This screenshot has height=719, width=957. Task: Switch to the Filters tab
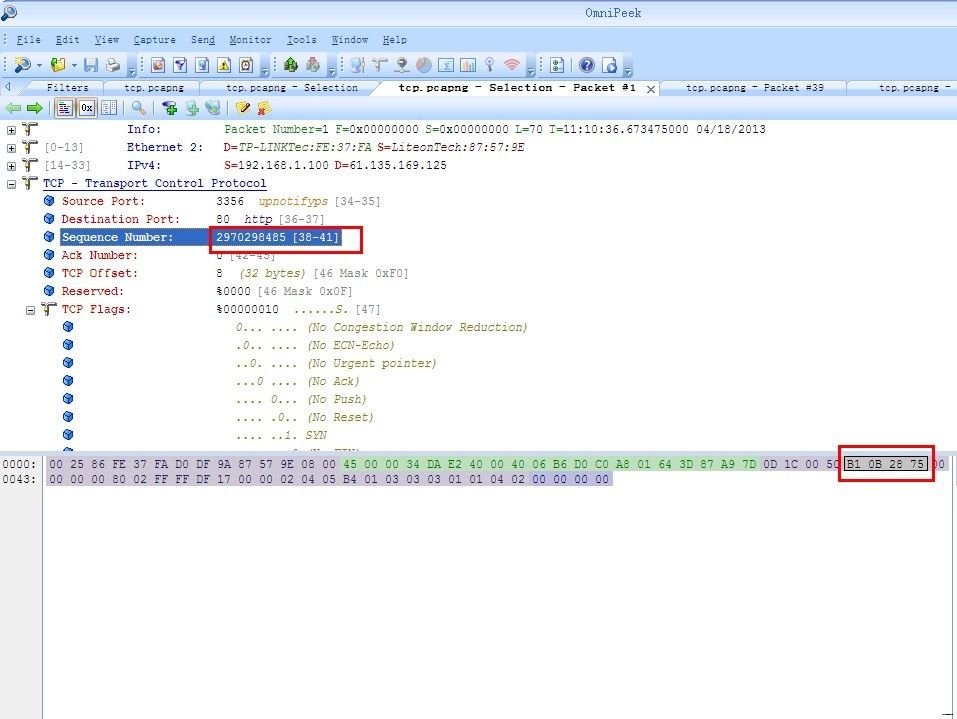[x=67, y=88]
